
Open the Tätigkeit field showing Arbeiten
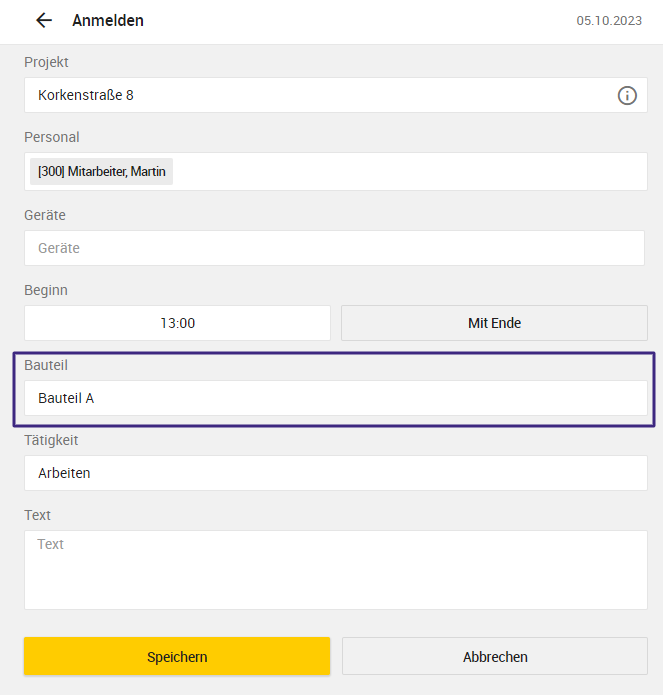[x=335, y=473]
